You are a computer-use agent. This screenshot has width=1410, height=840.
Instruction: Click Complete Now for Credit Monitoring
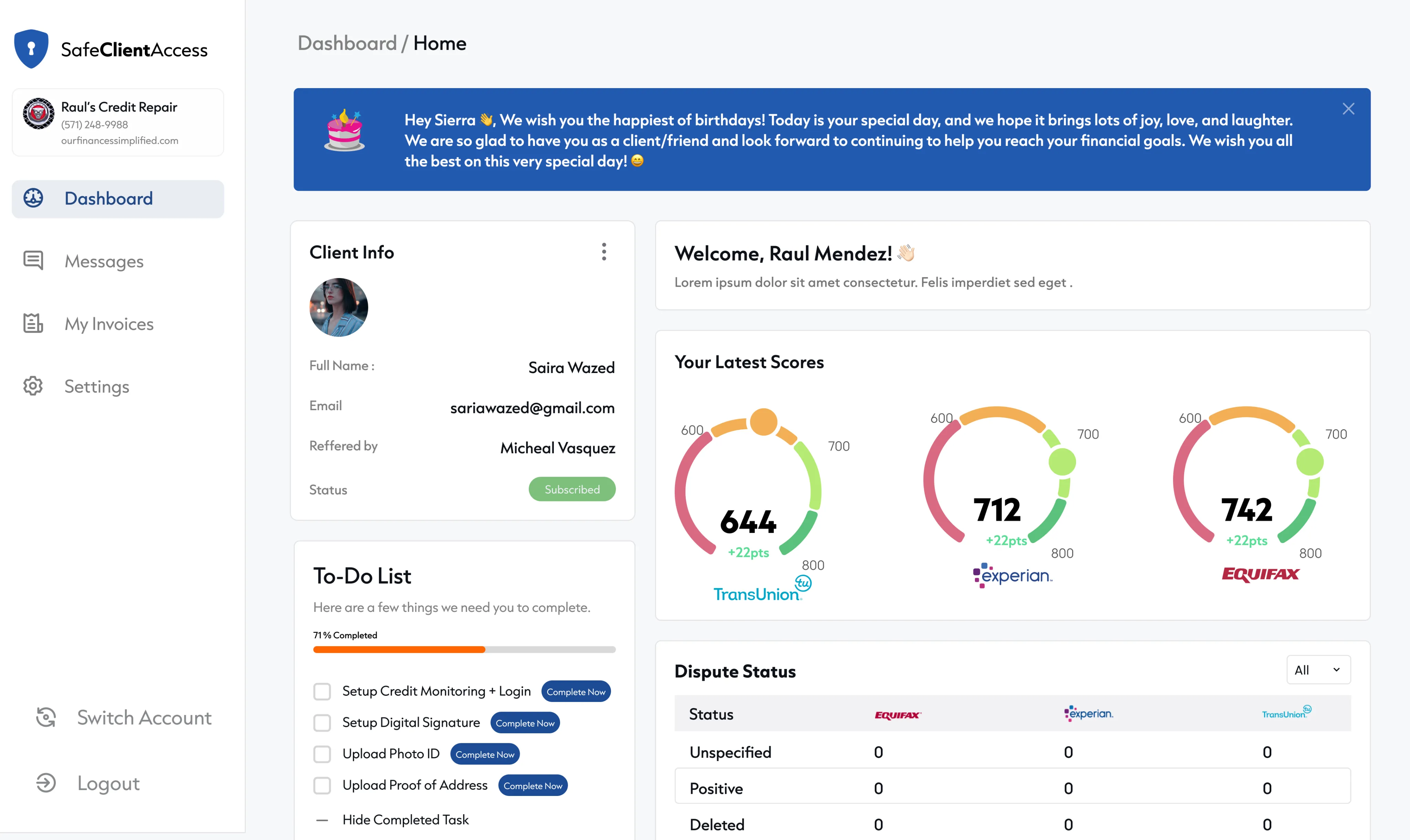pyautogui.click(x=576, y=692)
